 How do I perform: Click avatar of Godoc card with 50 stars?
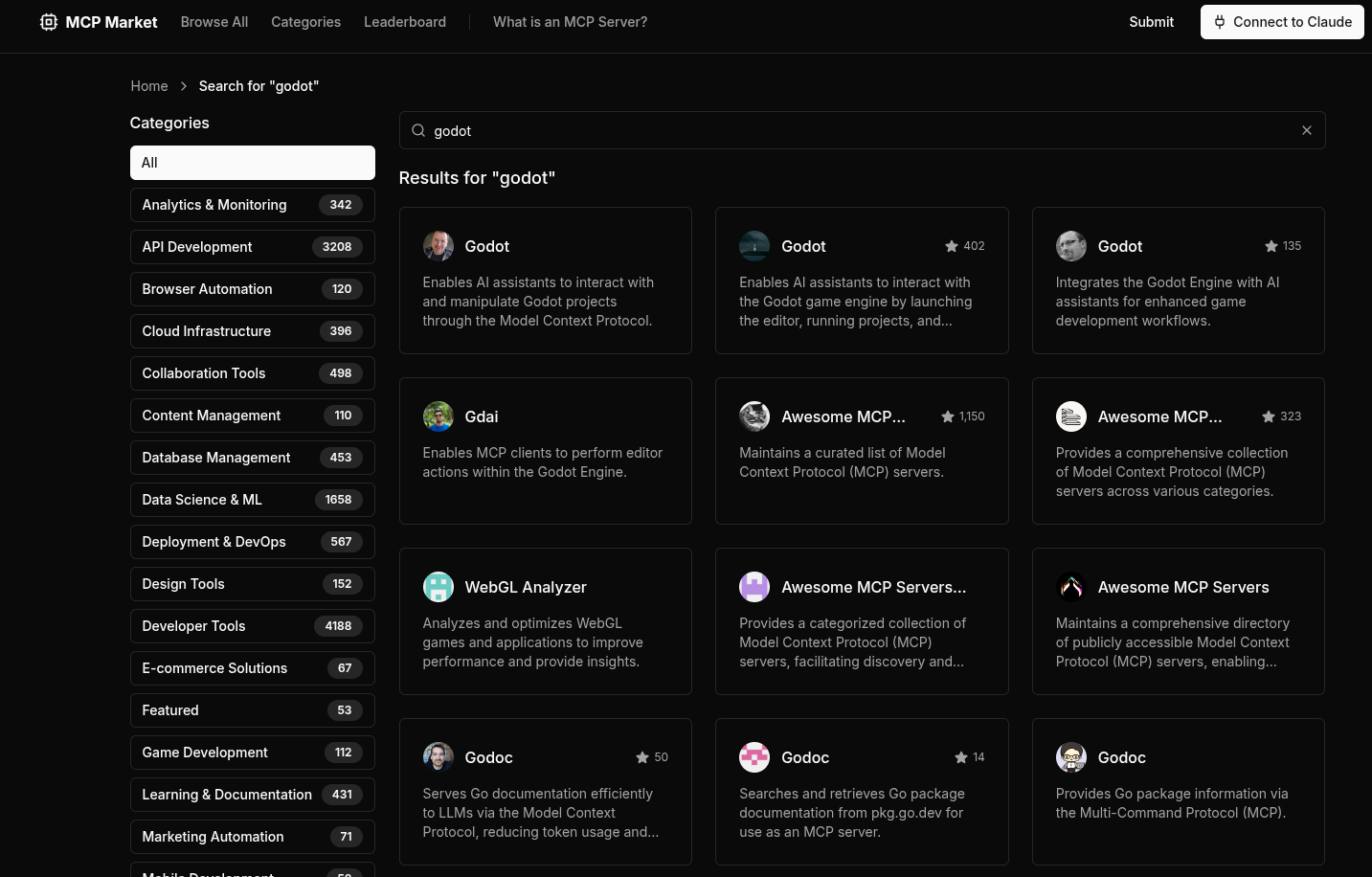pos(439,757)
